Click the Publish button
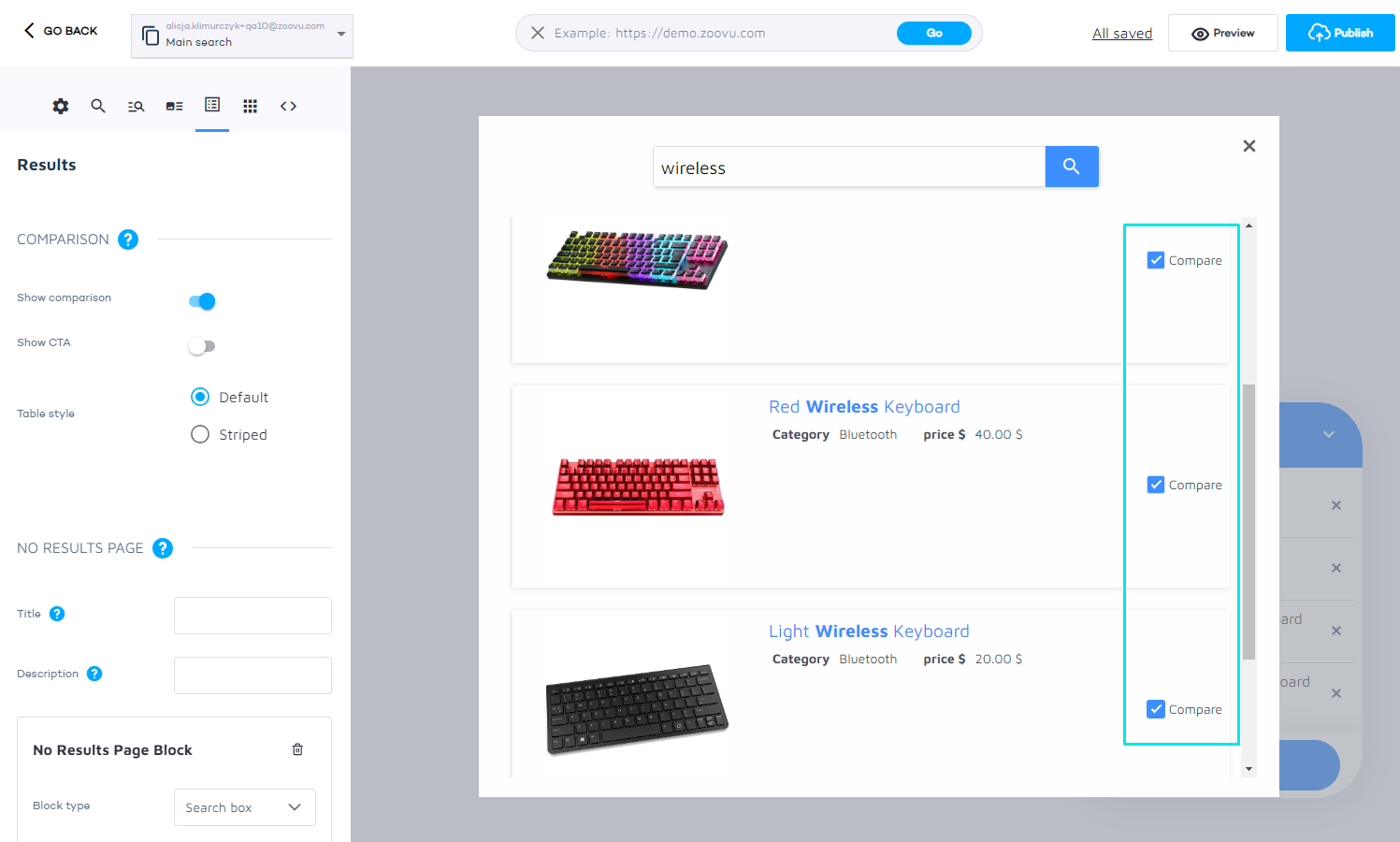This screenshot has height=842, width=1400. (1339, 33)
